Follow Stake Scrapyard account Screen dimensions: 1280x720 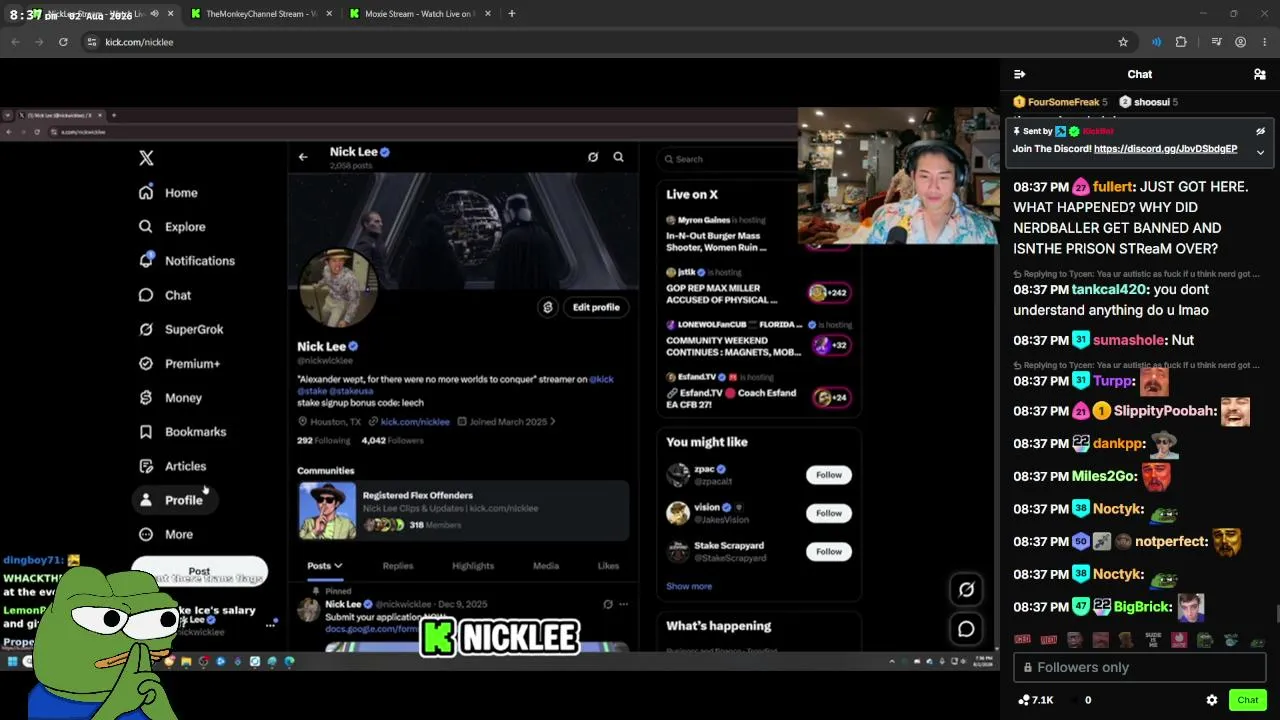(829, 551)
